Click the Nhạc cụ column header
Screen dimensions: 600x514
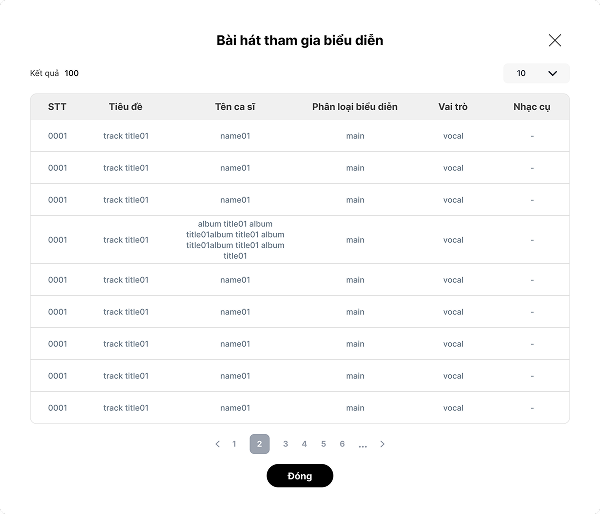pos(532,107)
